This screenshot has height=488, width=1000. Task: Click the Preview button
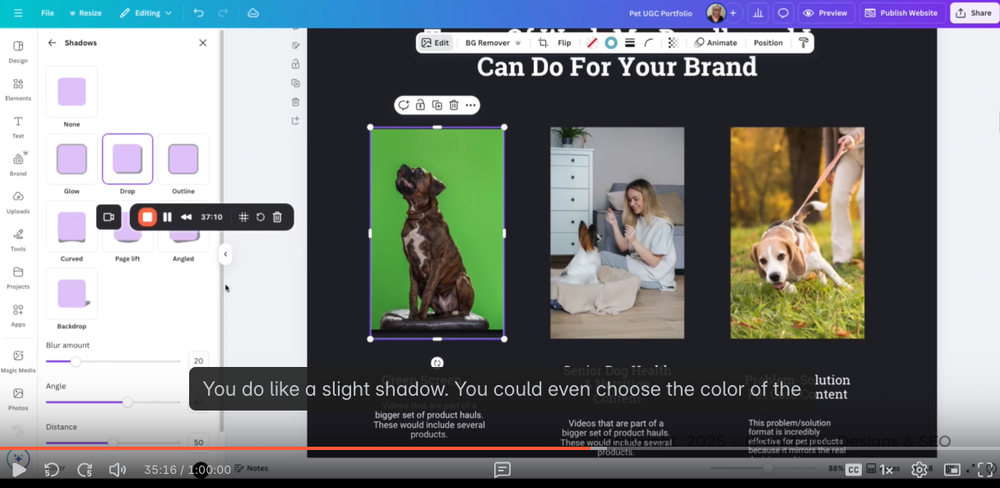tap(827, 13)
